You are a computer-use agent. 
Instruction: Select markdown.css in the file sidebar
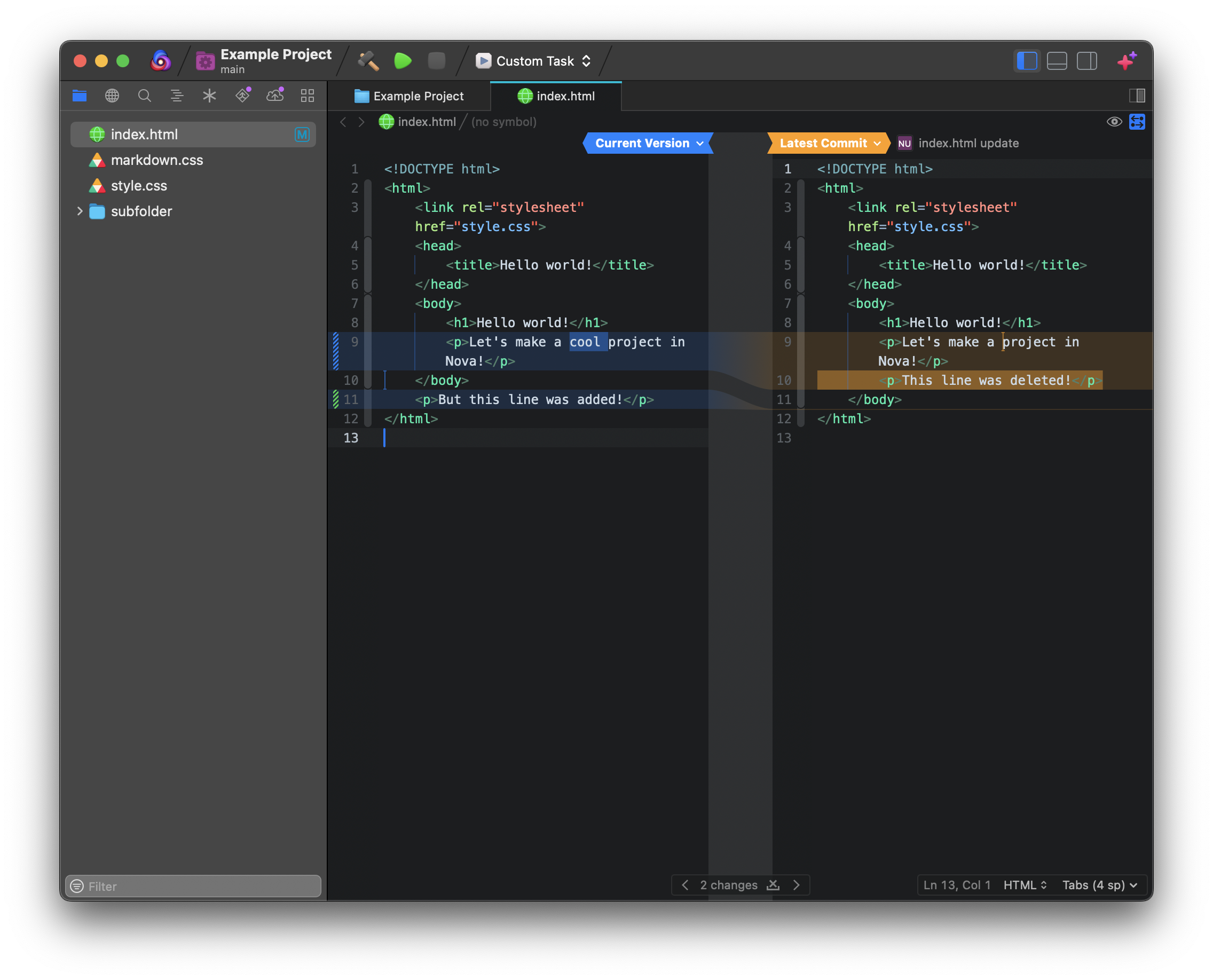193,160
